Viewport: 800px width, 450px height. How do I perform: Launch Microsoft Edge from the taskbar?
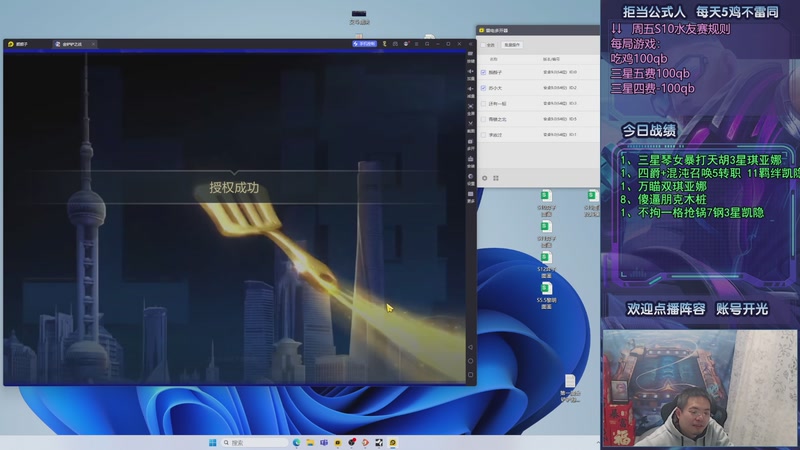pyautogui.click(x=296, y=442)
